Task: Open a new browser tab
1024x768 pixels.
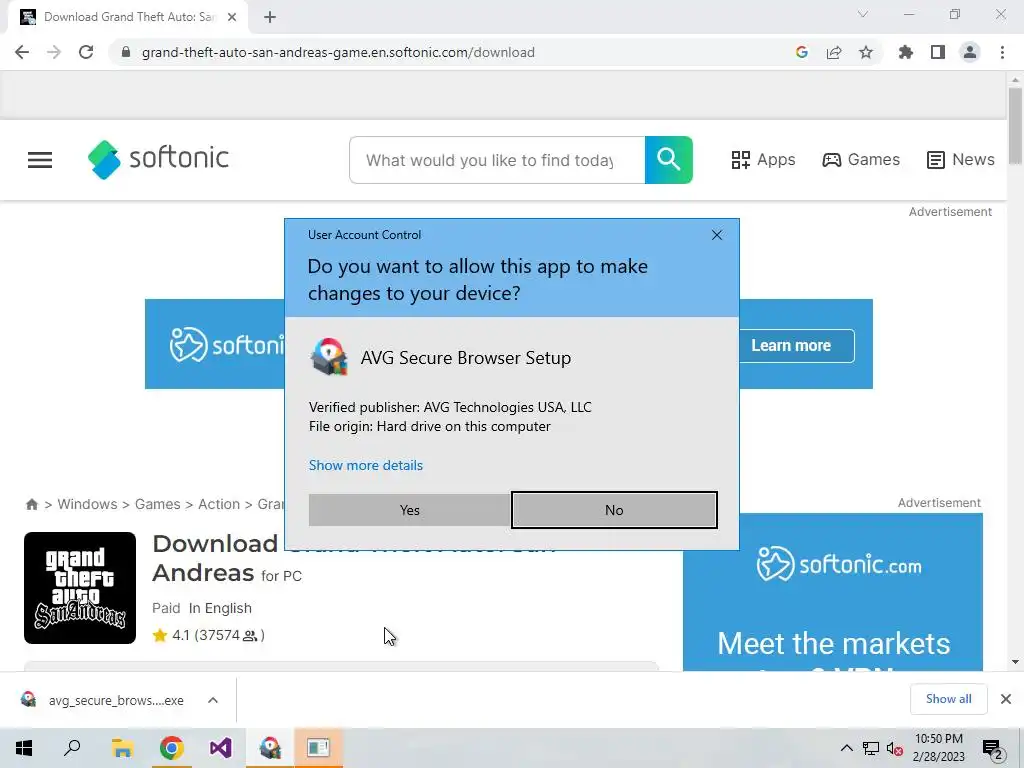Action: coord(270,17)
